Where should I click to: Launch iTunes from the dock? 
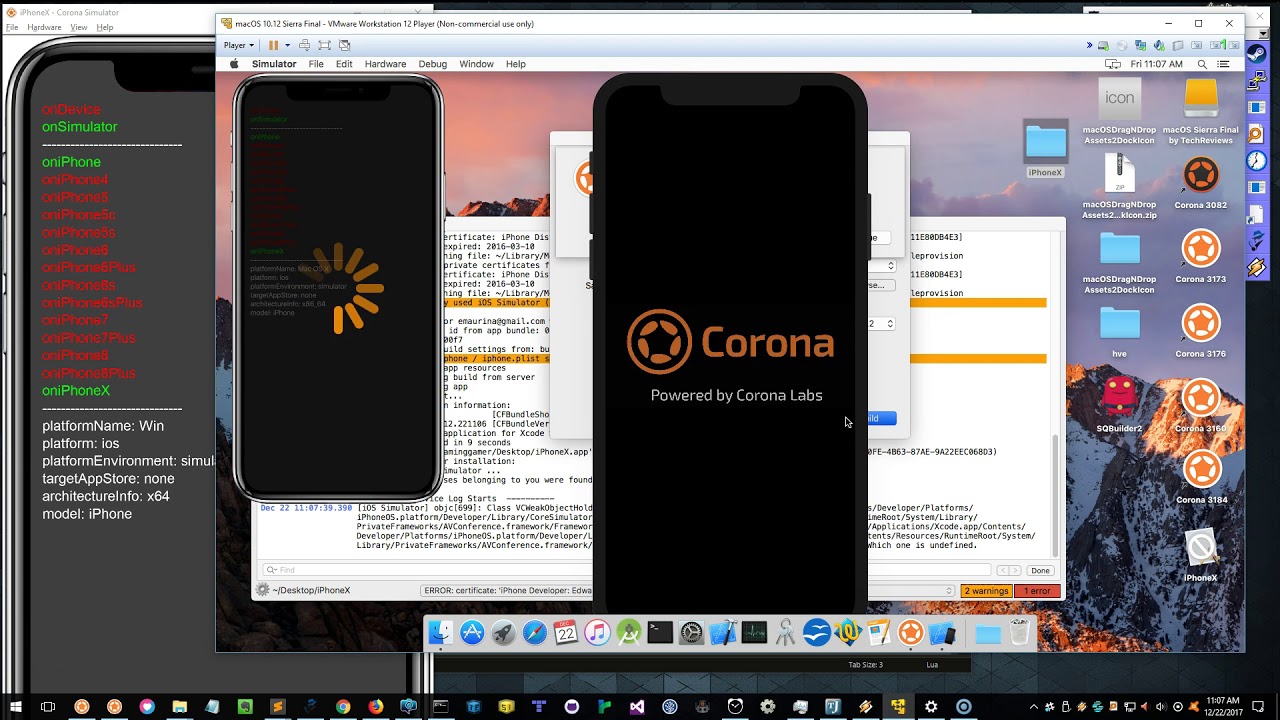597,632
